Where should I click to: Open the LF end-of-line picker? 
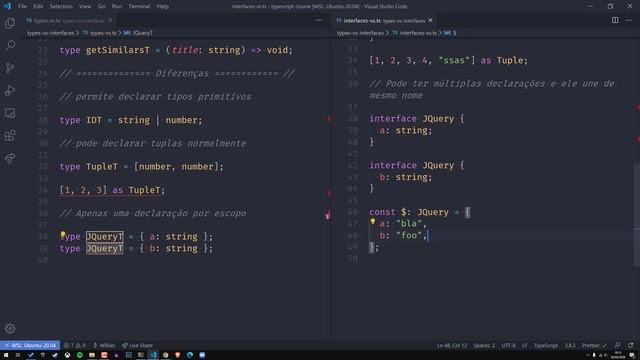524,345
